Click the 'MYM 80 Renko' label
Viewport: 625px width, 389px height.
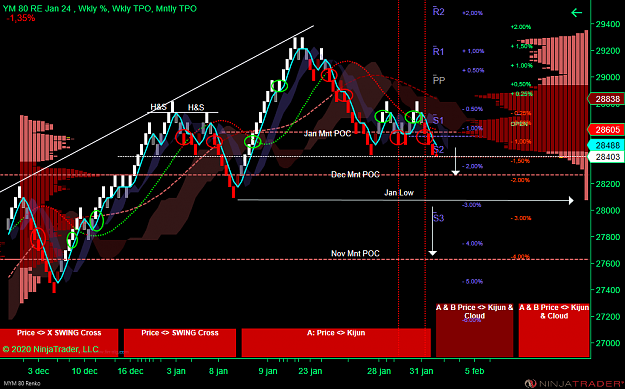click(21, 384)
